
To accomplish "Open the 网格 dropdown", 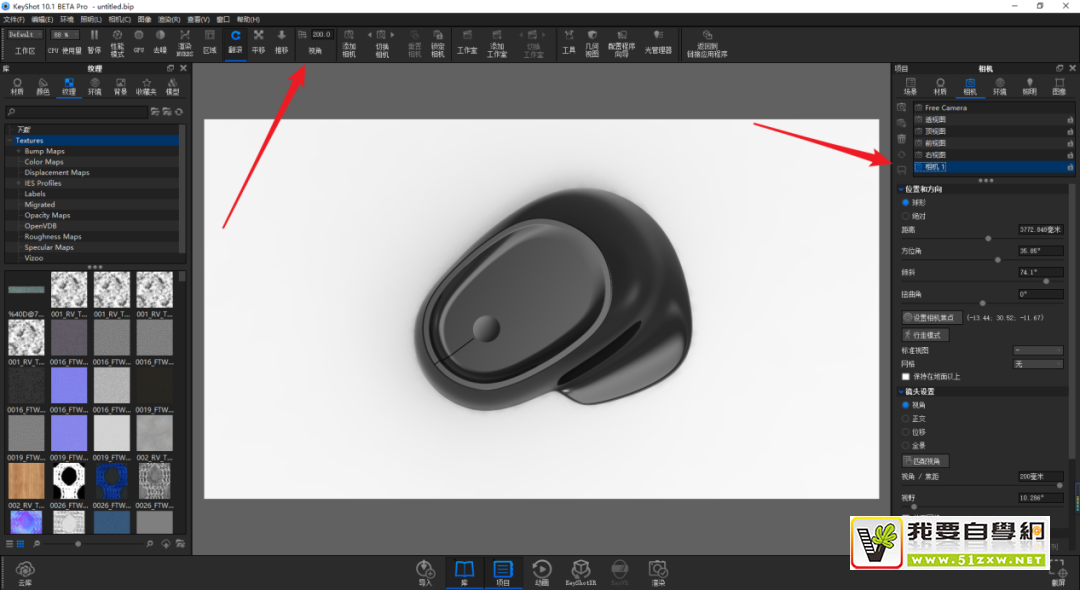I will [x=1038, y=364].
